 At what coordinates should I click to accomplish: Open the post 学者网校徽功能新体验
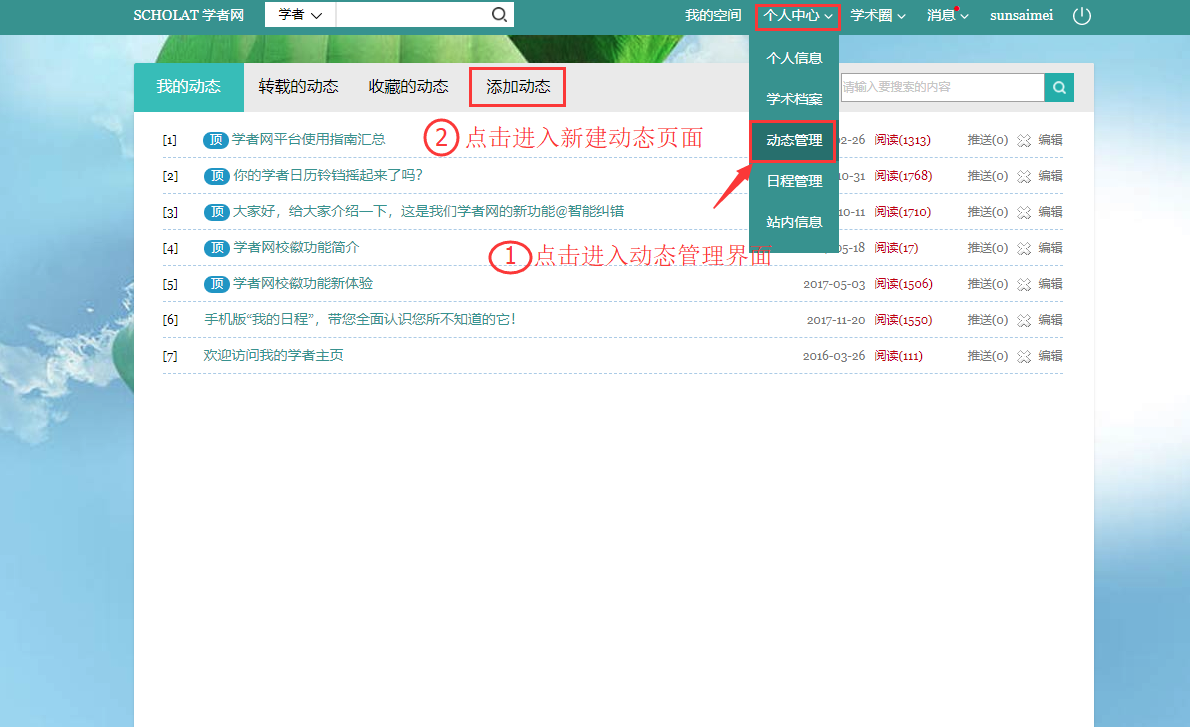(x=303, y=284)
